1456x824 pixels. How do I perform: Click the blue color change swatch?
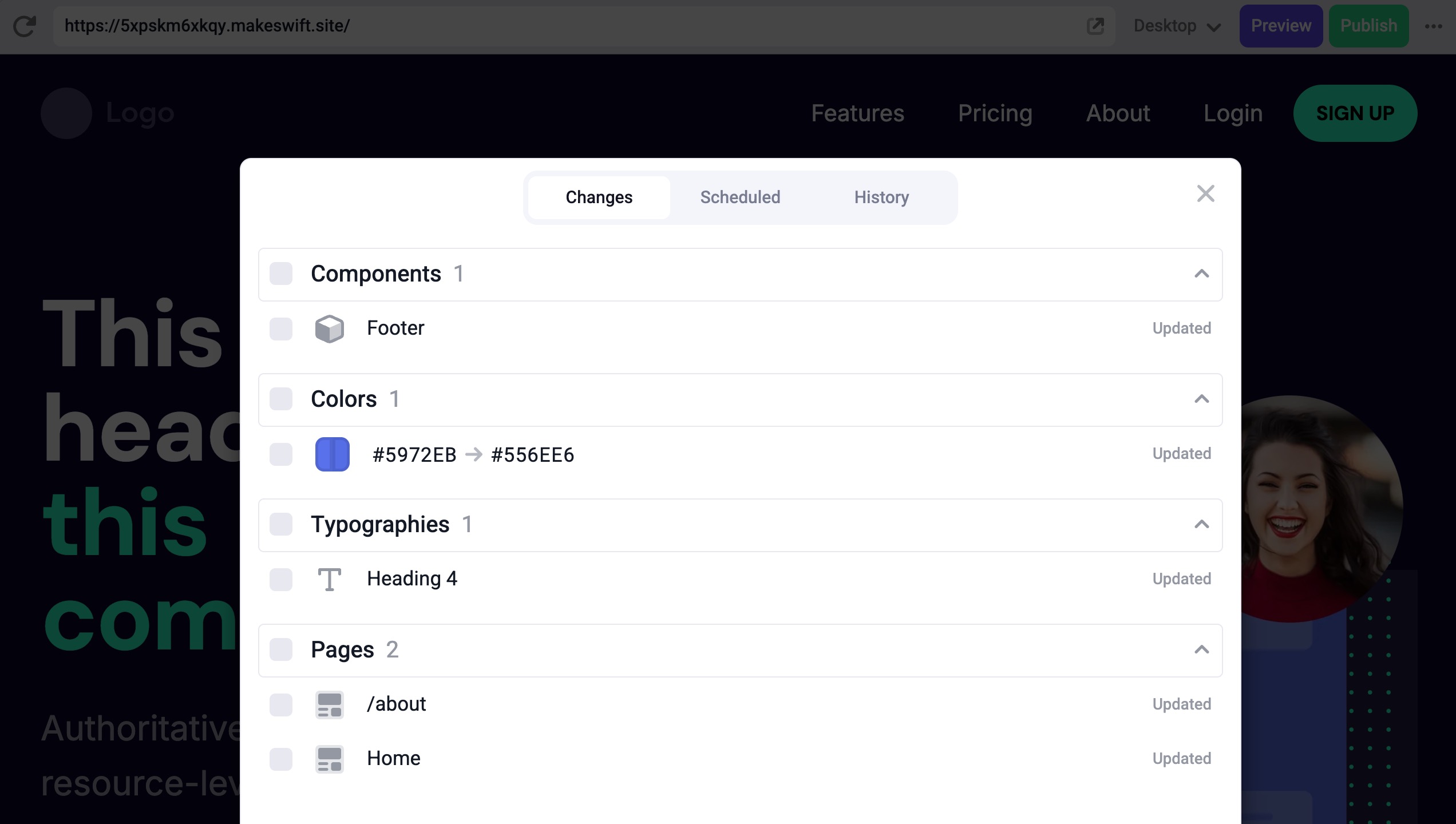[333, 454]
